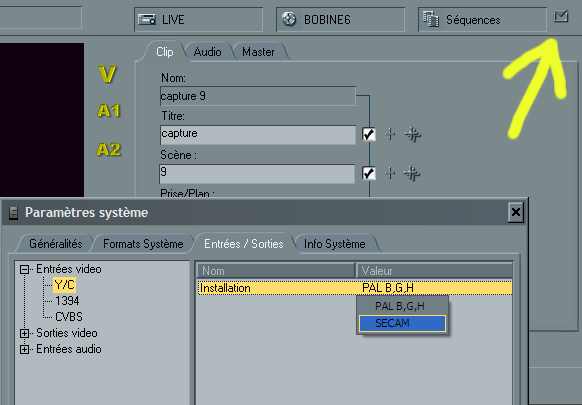The image size is (582, 405).
Task: Open the Séquences panel button
Action: pyautogui.click(x=483, y=20)
